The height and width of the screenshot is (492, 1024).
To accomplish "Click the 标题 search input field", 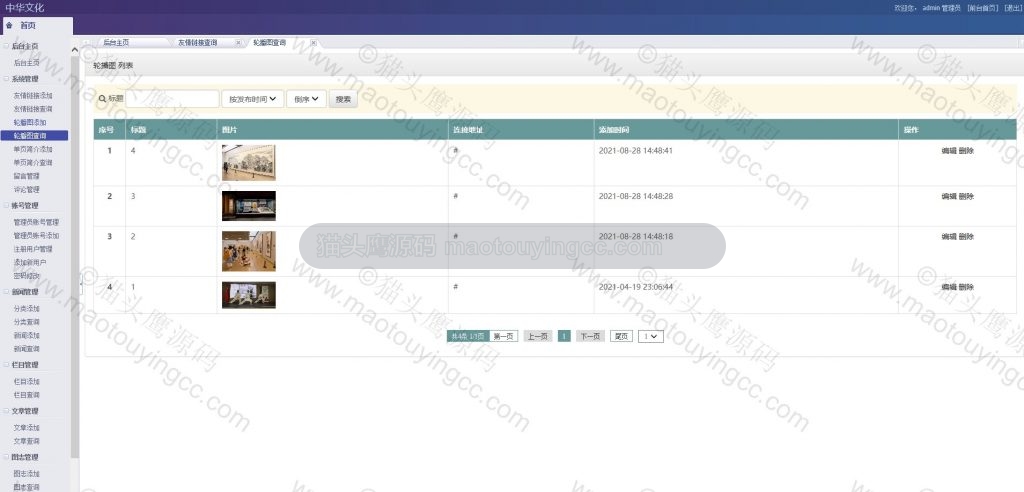I will coord(172,99).
